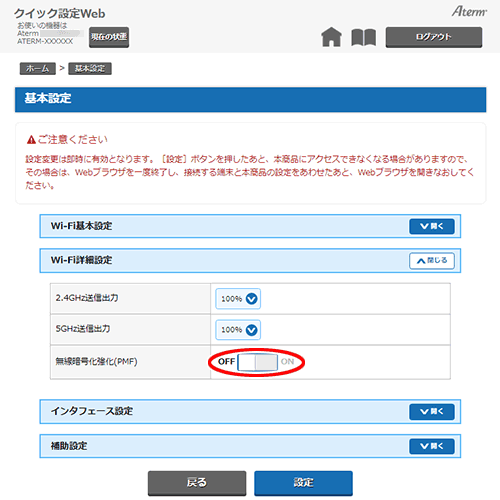Click the クイック設定Web title
Viewport: 500px width, 500px height.
point(59,13)
